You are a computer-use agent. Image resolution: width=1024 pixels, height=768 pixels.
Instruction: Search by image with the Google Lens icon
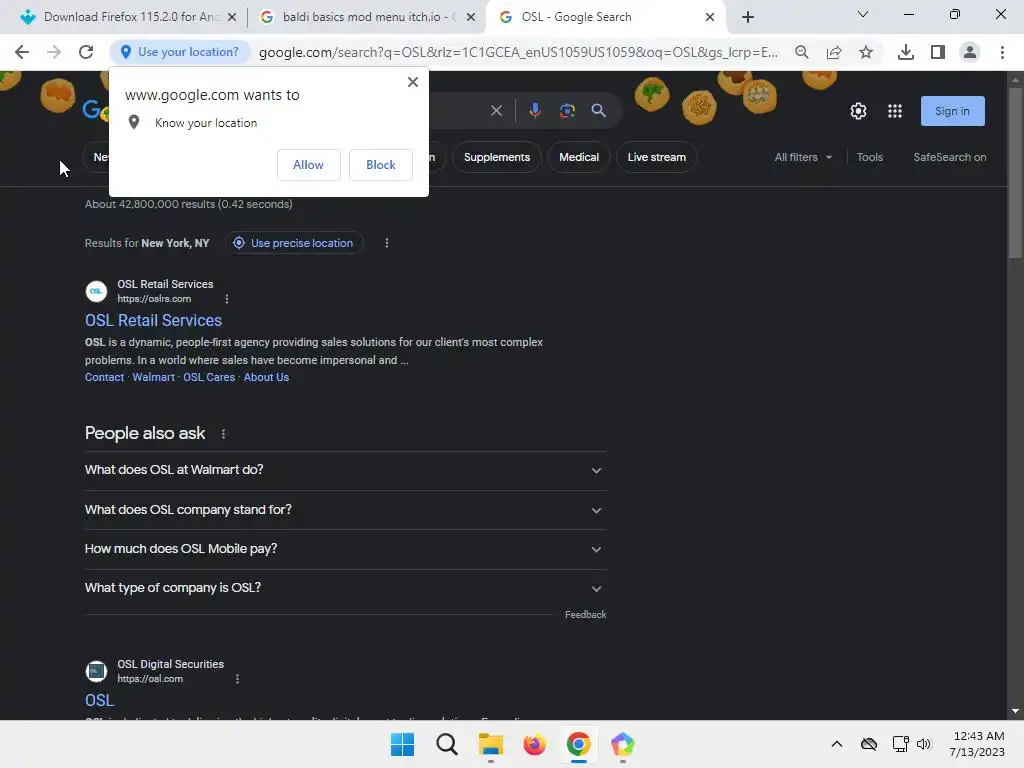[x=567, y=110]
